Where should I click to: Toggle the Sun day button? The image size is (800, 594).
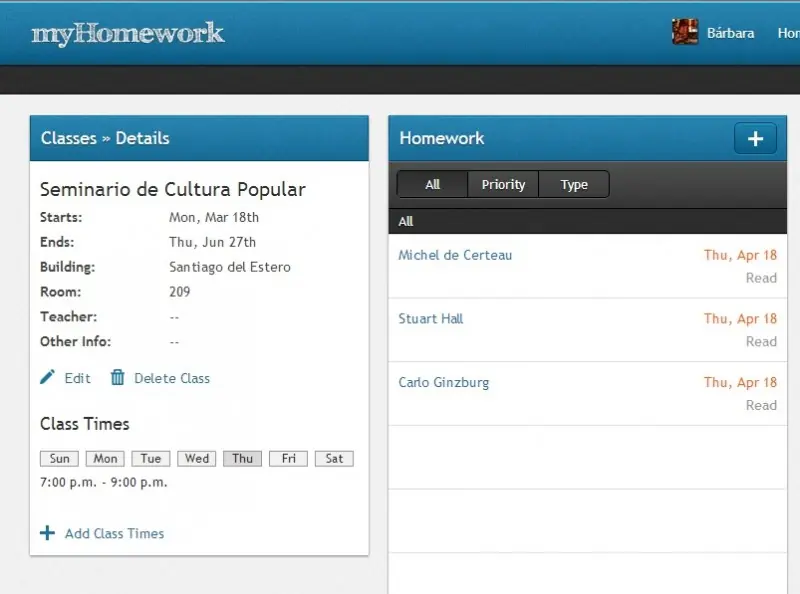pyautogui.click(x=59, y=459)
